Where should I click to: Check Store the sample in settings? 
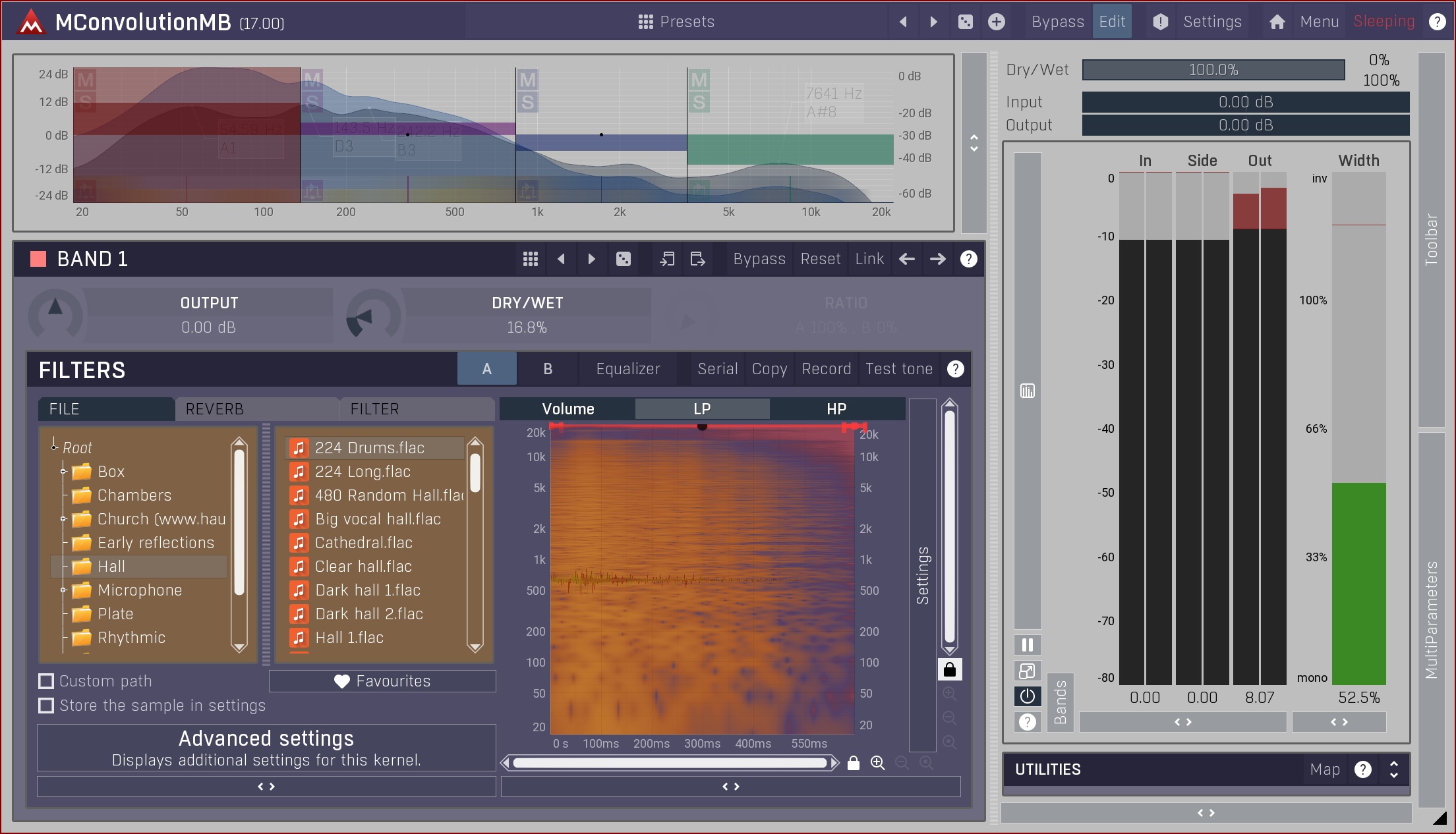click(x=46, y=706)
